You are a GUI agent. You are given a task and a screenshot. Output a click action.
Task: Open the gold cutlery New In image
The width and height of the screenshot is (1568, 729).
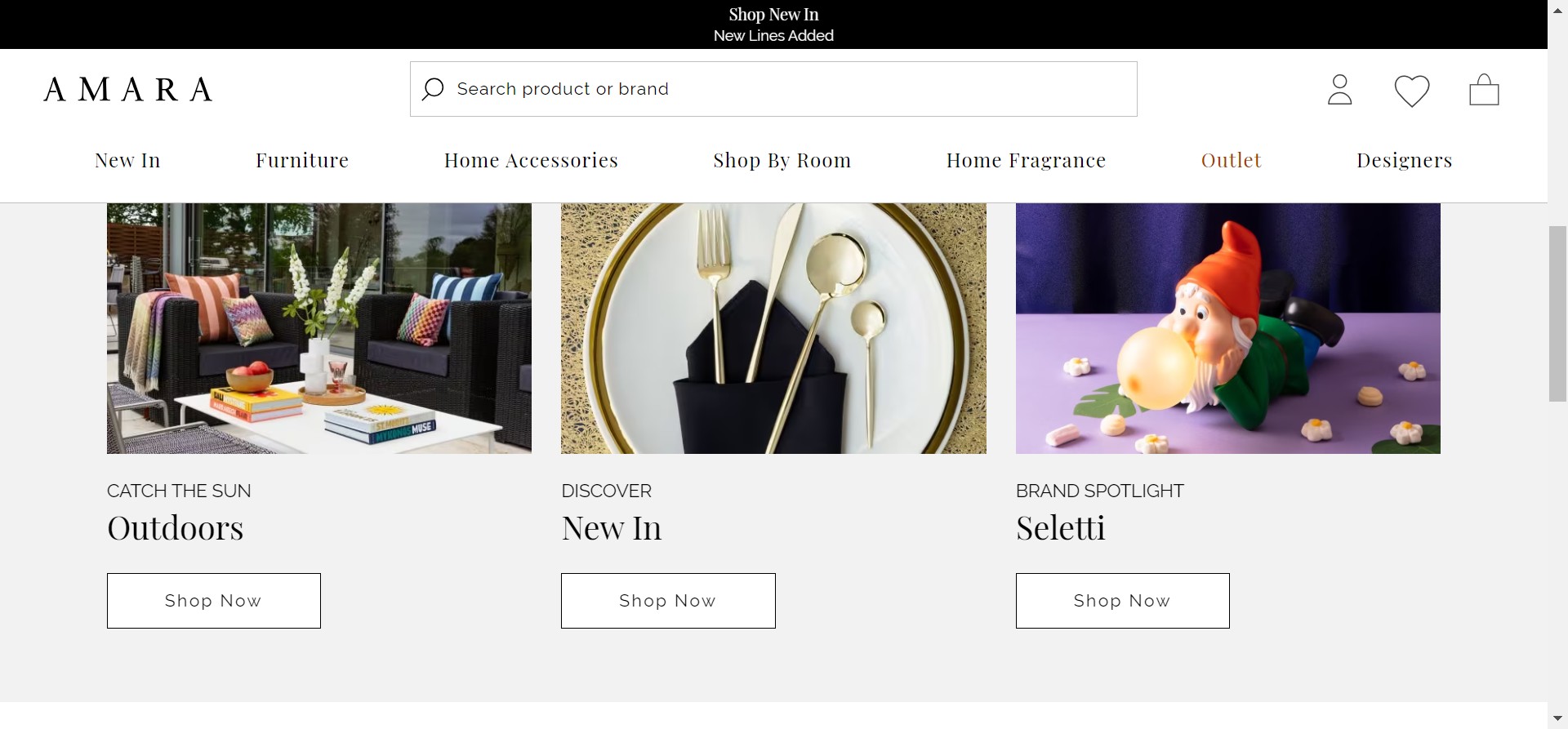tap(773, 328)
